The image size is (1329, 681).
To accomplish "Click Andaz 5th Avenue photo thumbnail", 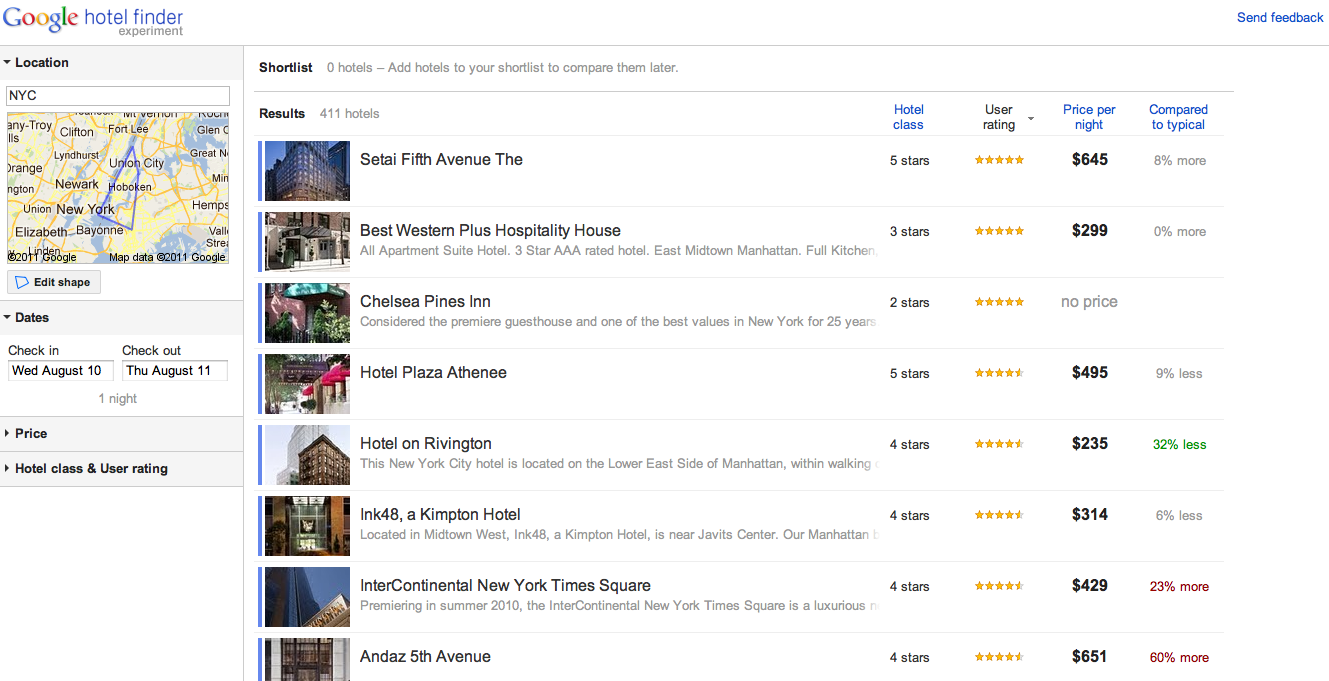I will 308,660.
